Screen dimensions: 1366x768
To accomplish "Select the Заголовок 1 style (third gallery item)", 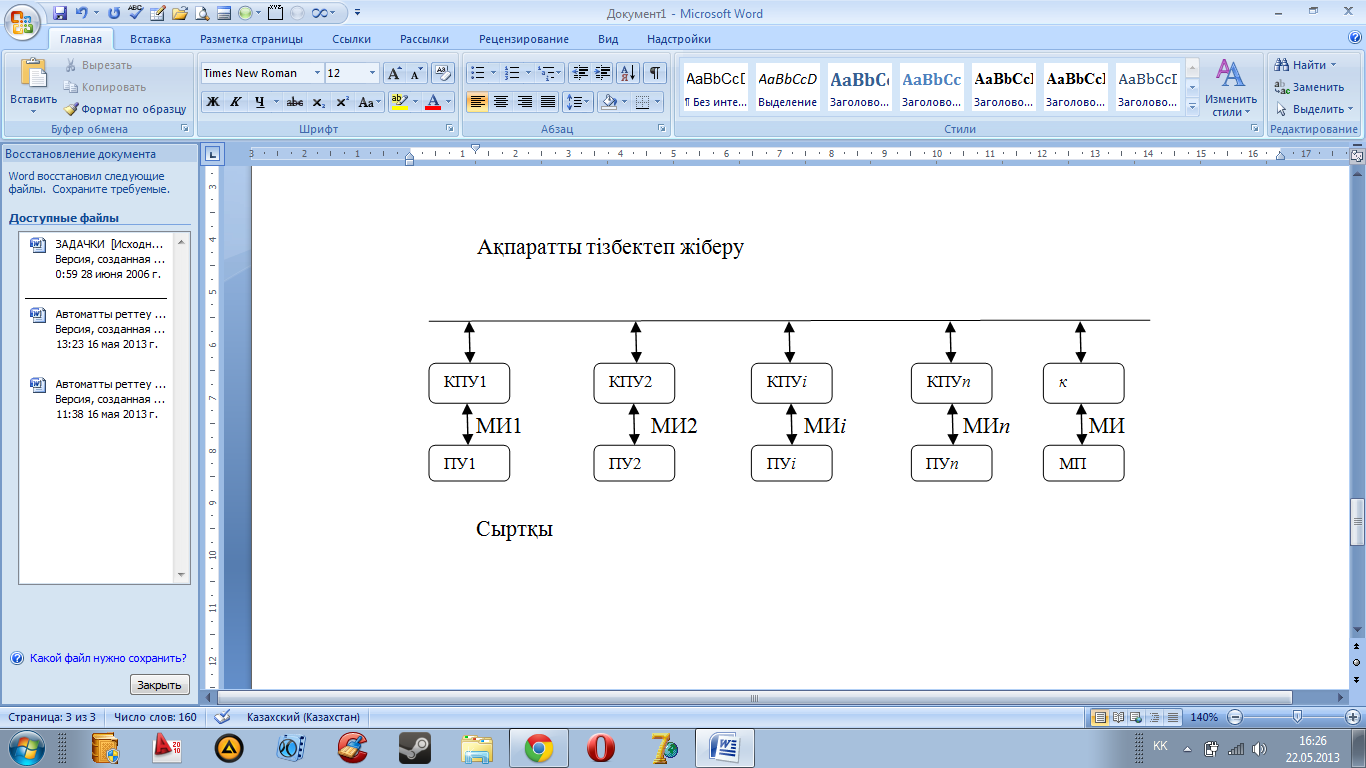I will click(x=859, y=88).
